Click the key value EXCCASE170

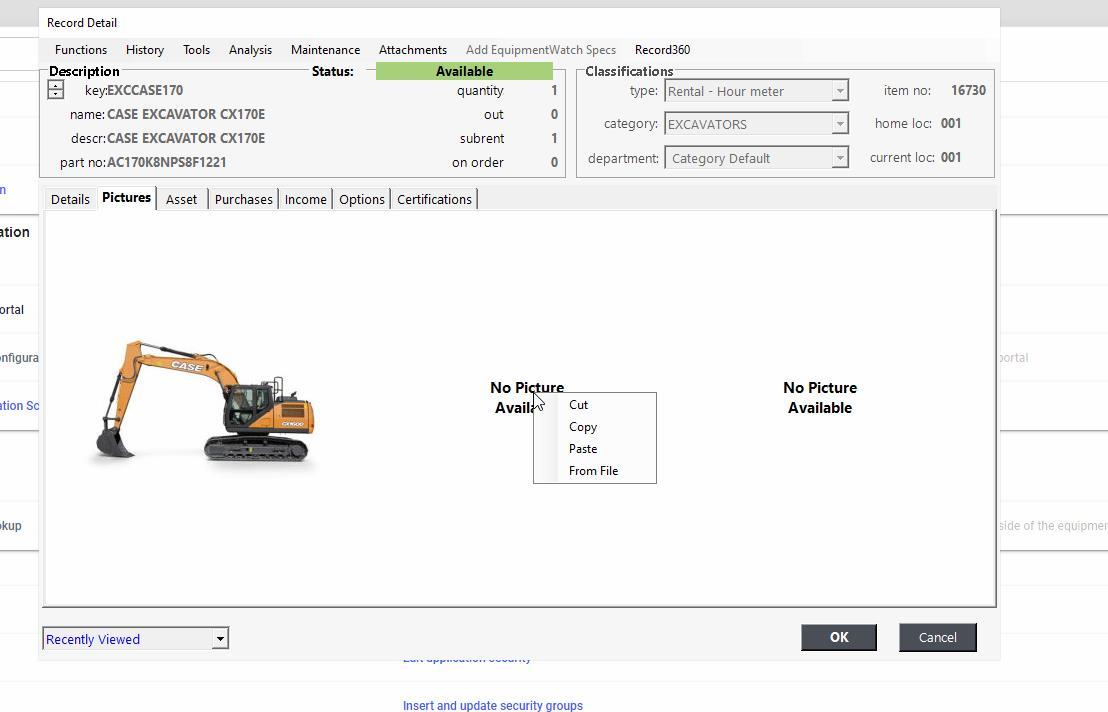click(145, 90)
